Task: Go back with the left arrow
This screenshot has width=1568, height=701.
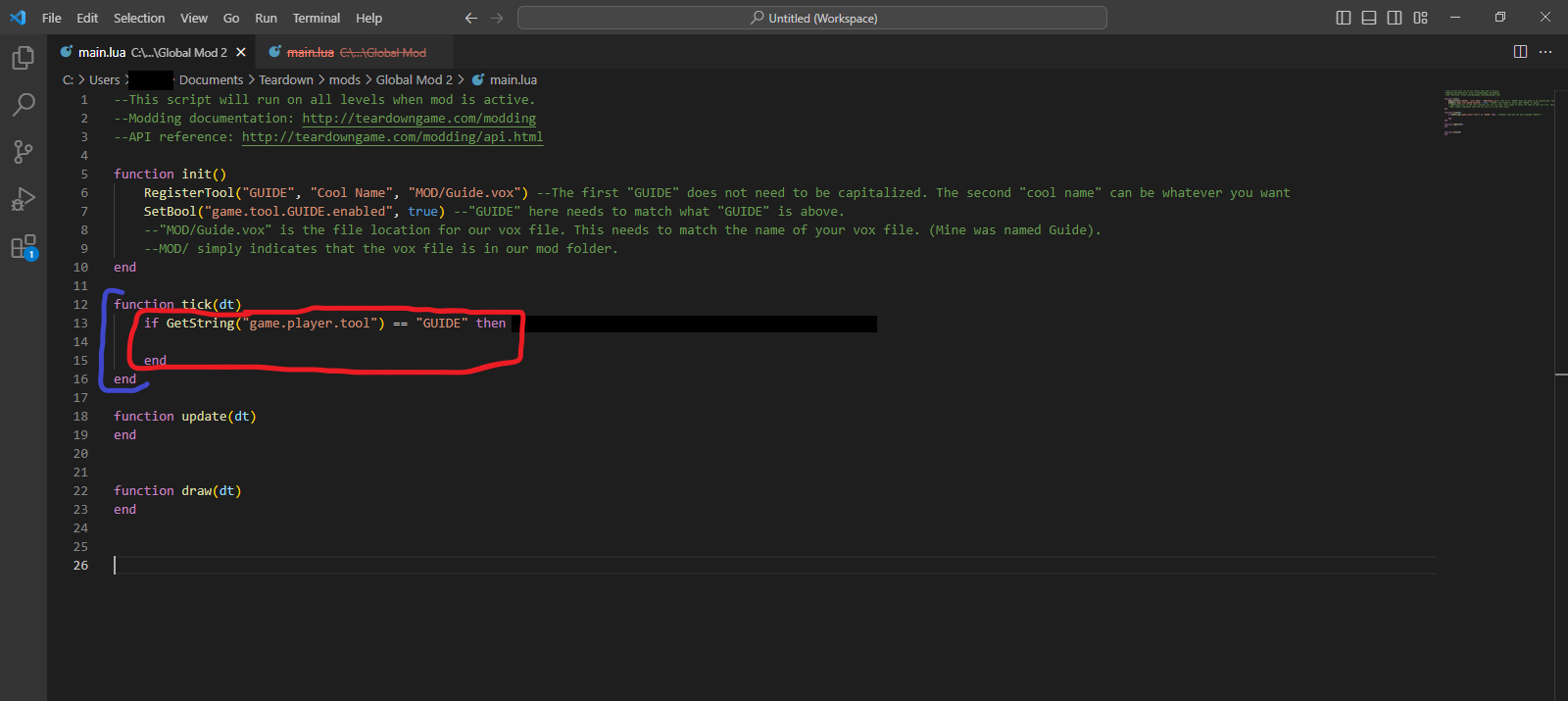Action: click(471, 18)
